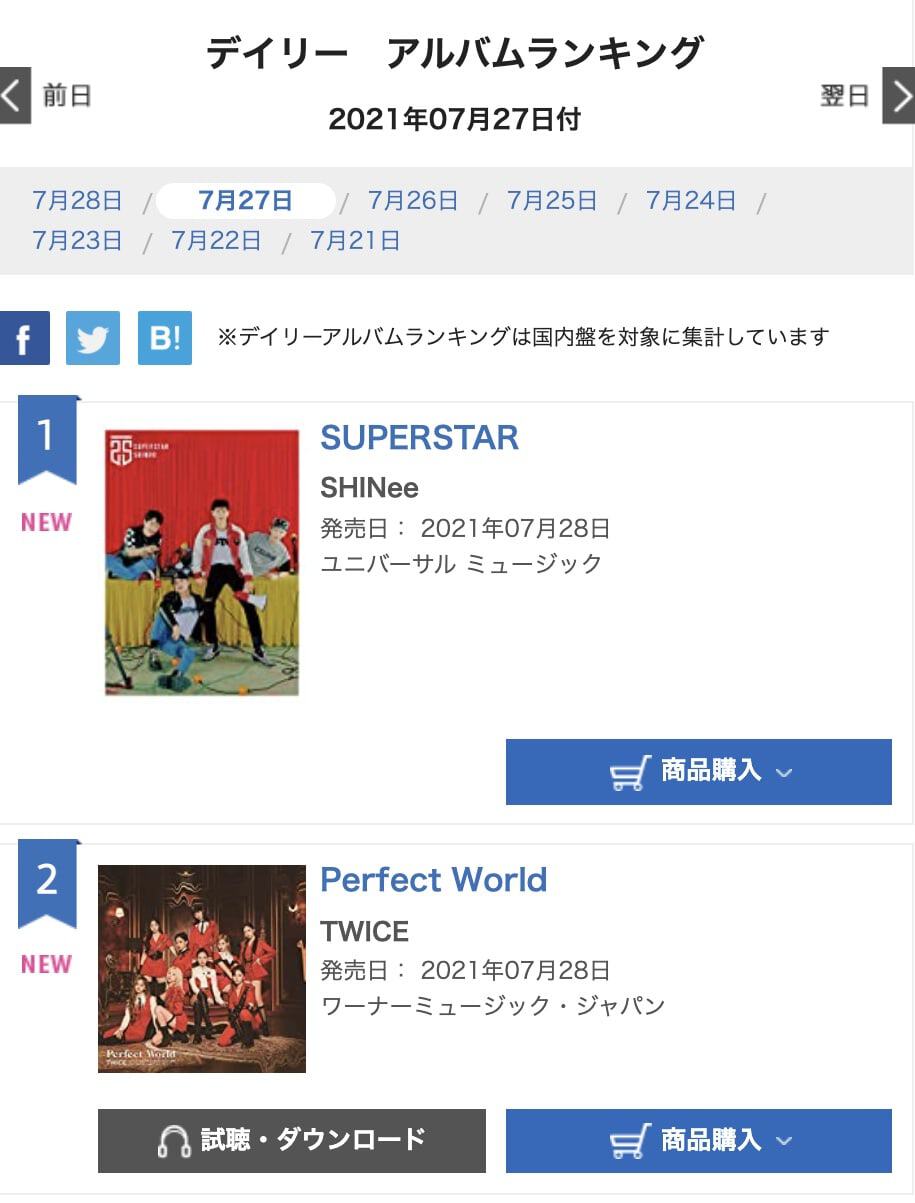Click cart icon for SUPERSTAR purchase

point(630,773)
